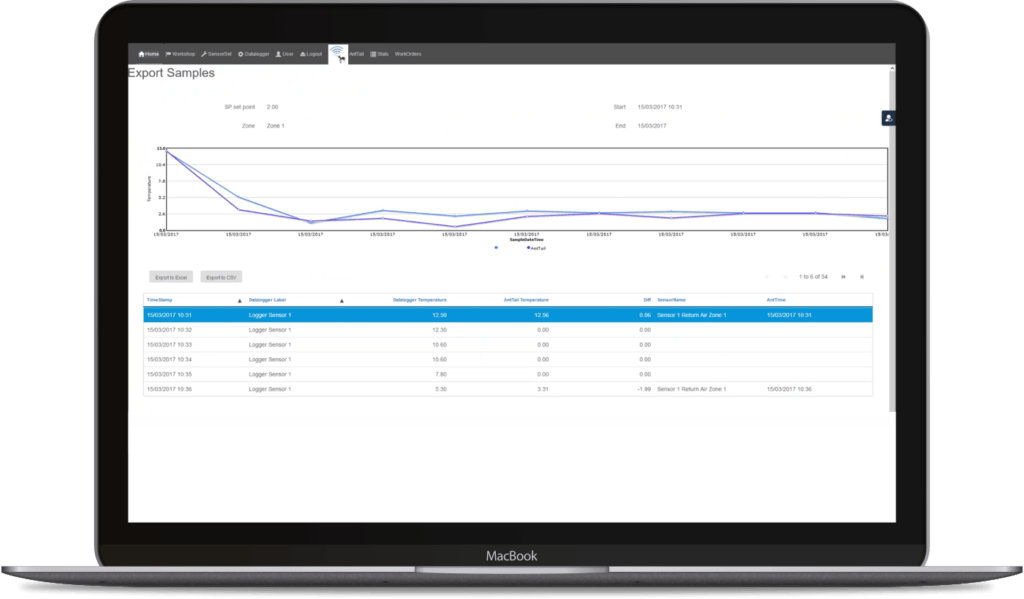This screenshot has height=599, width=1024.
Task: Open the User menu item
Action: pos(284,54)
